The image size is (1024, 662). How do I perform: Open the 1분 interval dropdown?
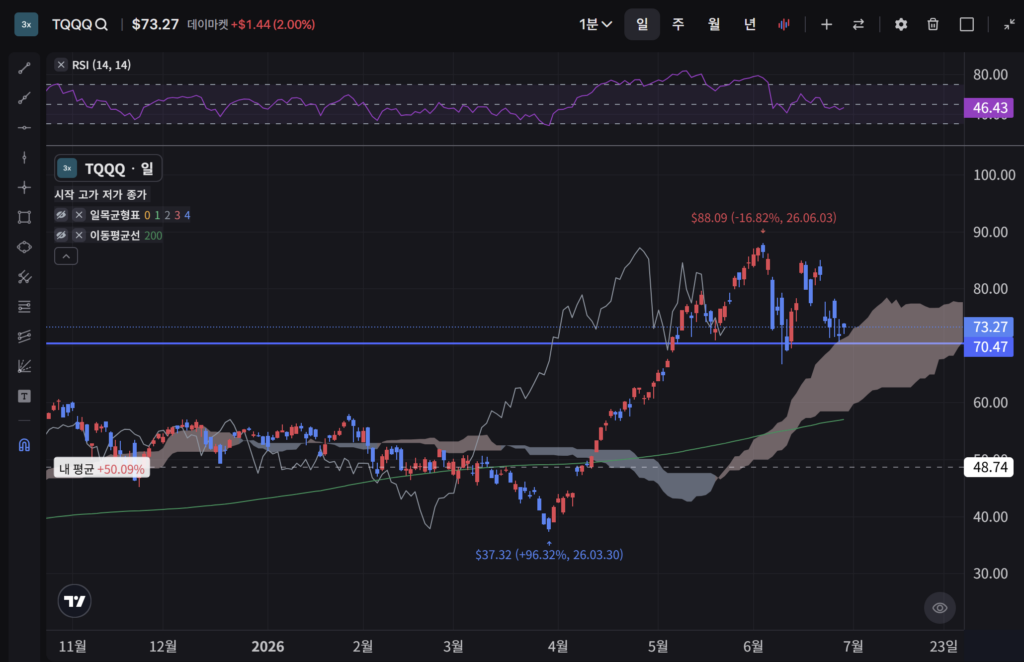[x=595, y=25]
